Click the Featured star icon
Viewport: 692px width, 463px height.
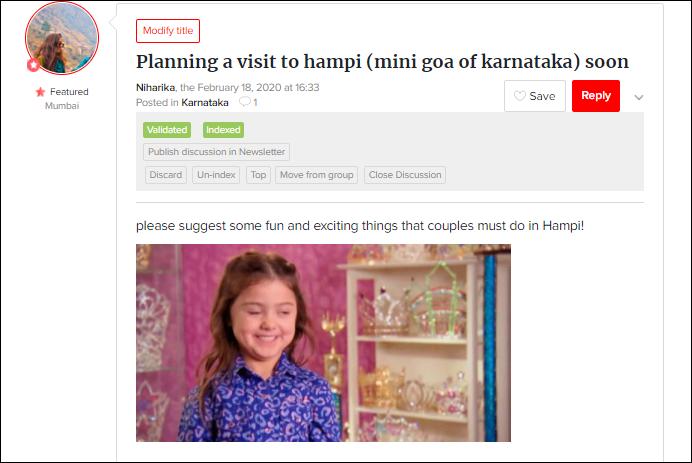coord(40,92)
